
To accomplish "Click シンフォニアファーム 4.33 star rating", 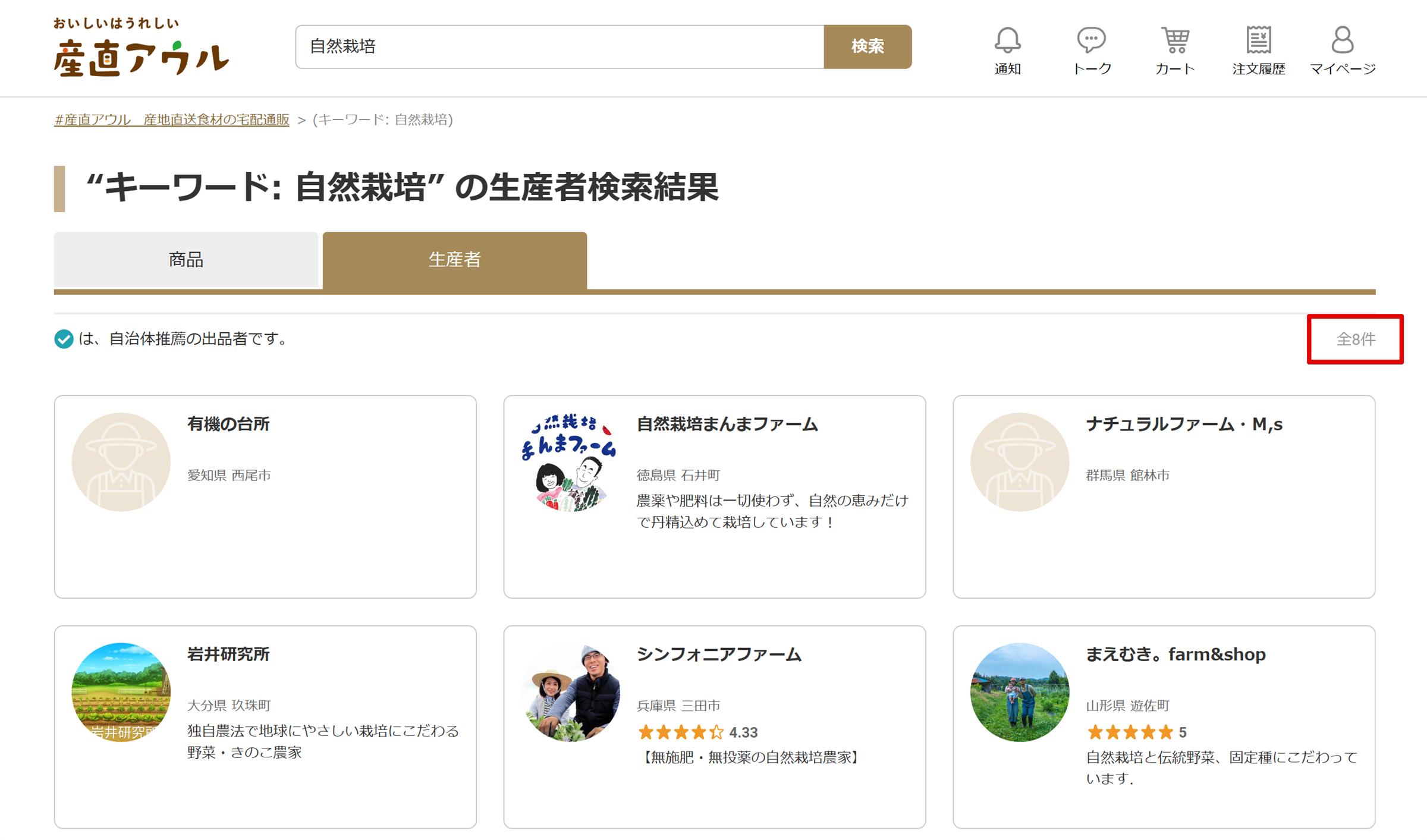I will click(x=697, y=732).
